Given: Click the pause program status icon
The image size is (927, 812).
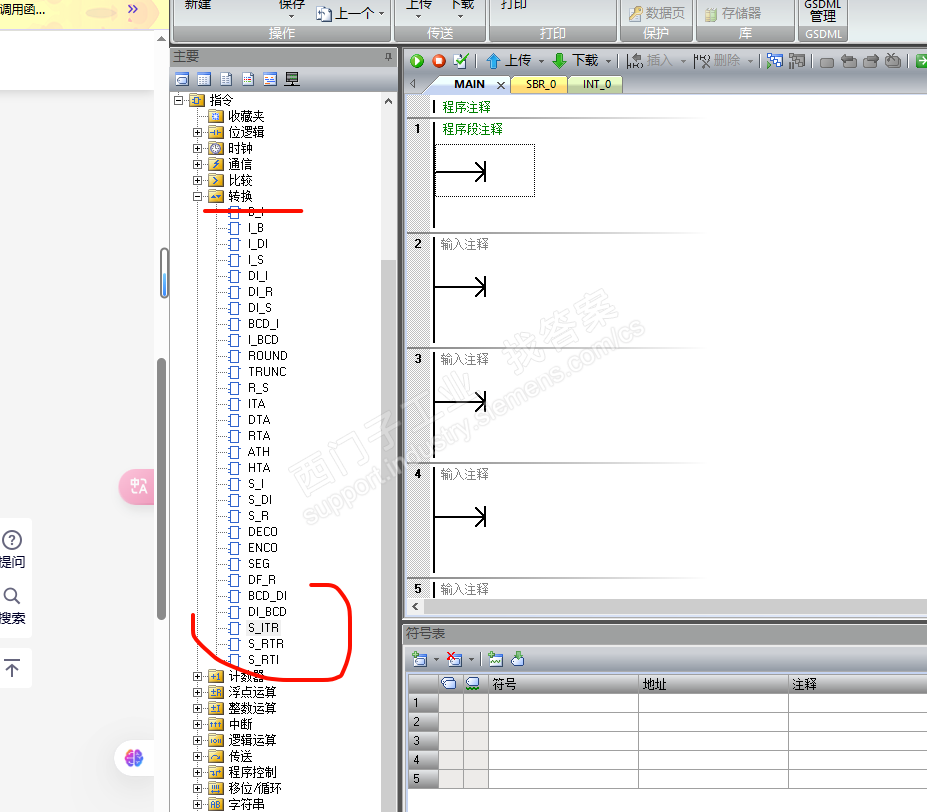Looking at the screenshot, I should tap(797, 61).
